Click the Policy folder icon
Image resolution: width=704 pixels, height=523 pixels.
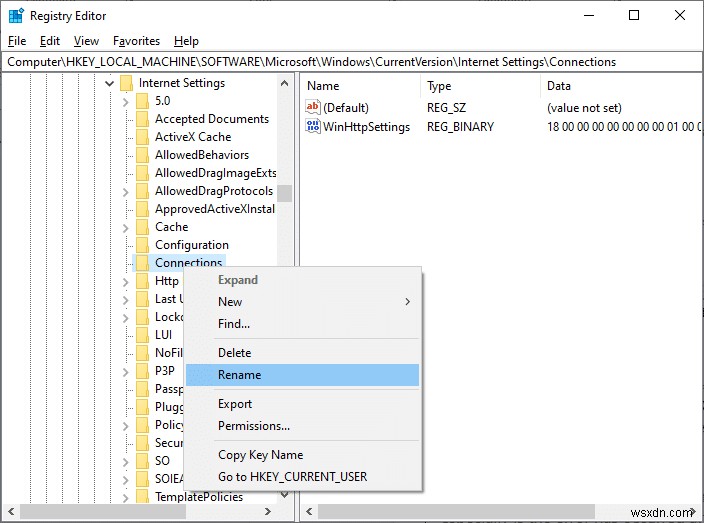point(142,425)
